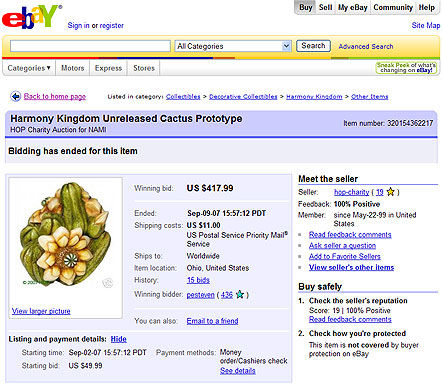Click the back arrow icon beside Back to home page

click(x=15, y=96)
